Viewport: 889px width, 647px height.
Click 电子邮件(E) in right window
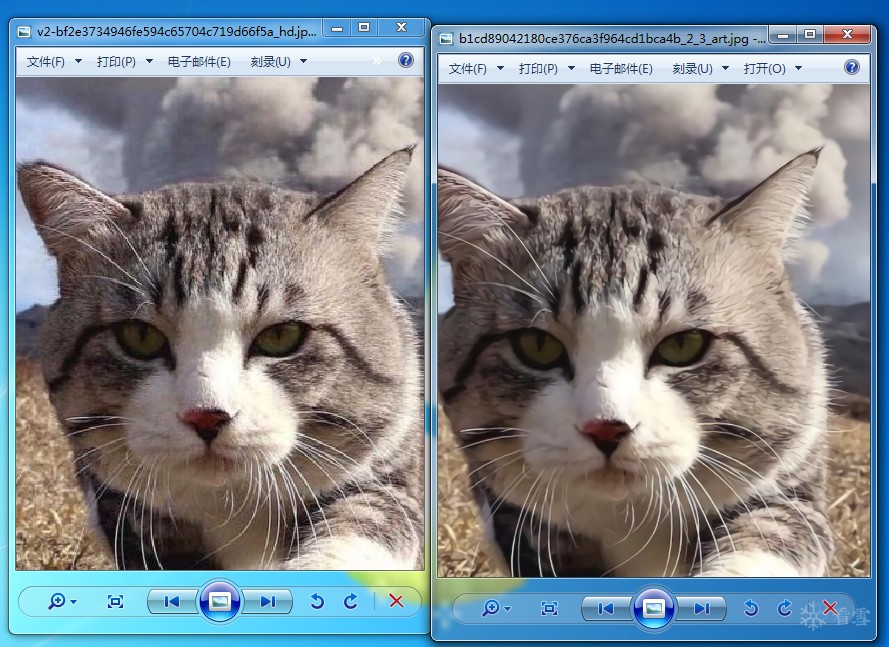pyautogui.click(x=621, y=69)
